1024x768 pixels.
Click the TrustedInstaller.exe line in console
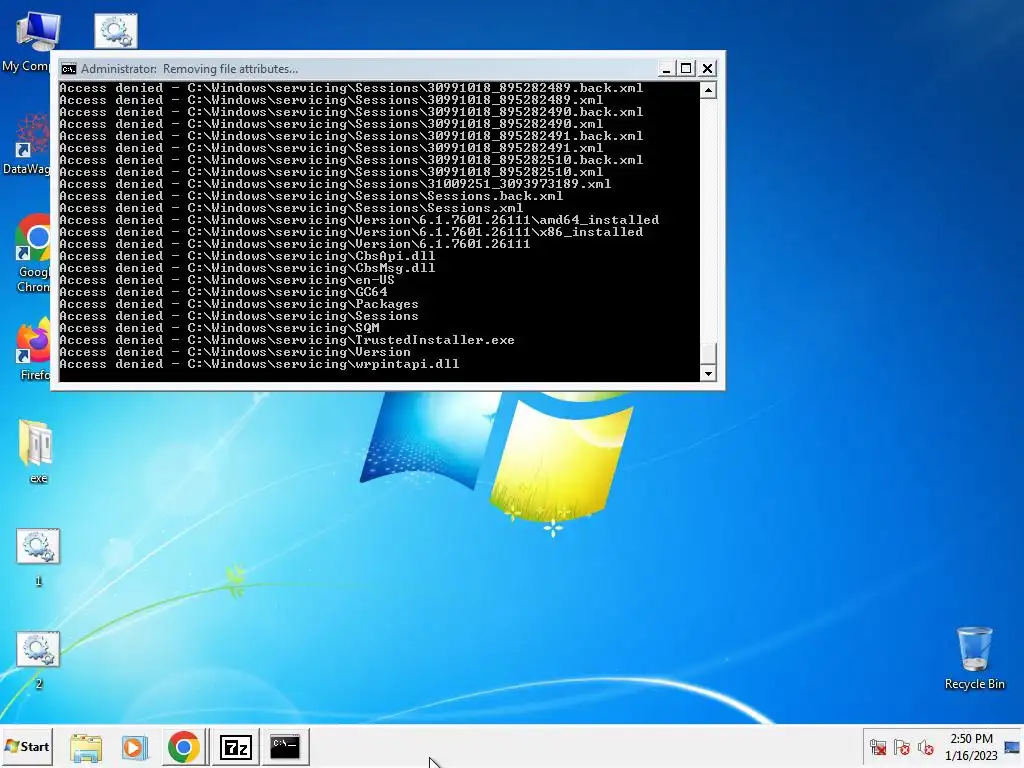[287, 340]
